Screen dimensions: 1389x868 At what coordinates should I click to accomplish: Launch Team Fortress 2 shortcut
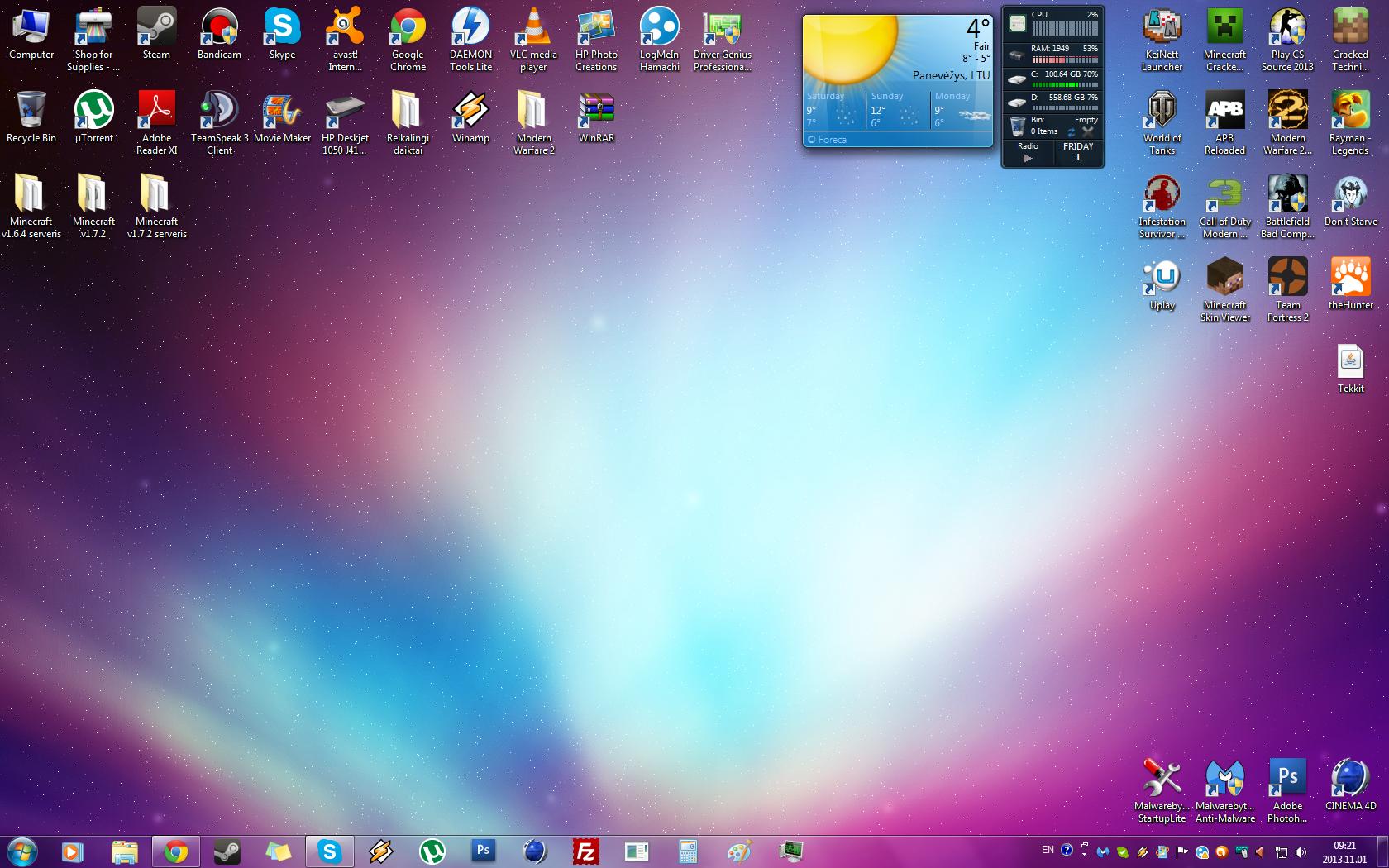1287,289
